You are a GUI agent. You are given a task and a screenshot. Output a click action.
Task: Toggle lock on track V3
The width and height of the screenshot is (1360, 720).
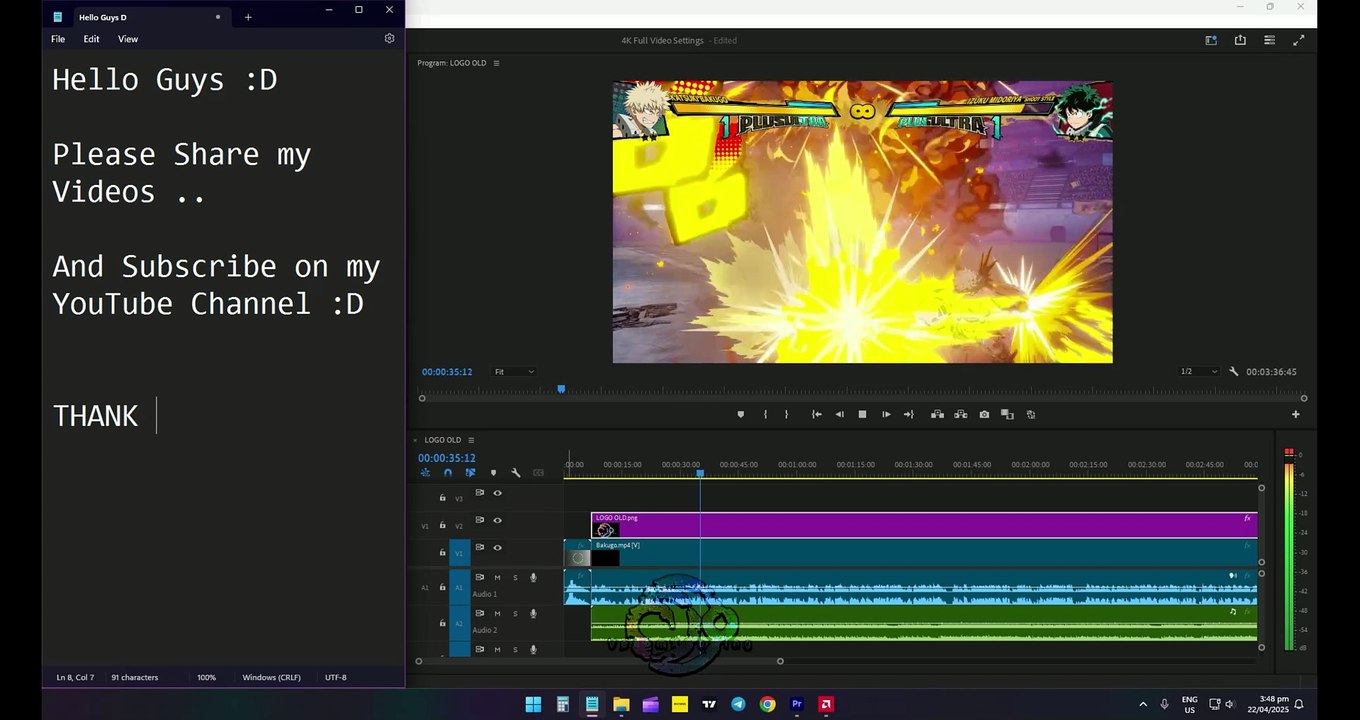442,497
